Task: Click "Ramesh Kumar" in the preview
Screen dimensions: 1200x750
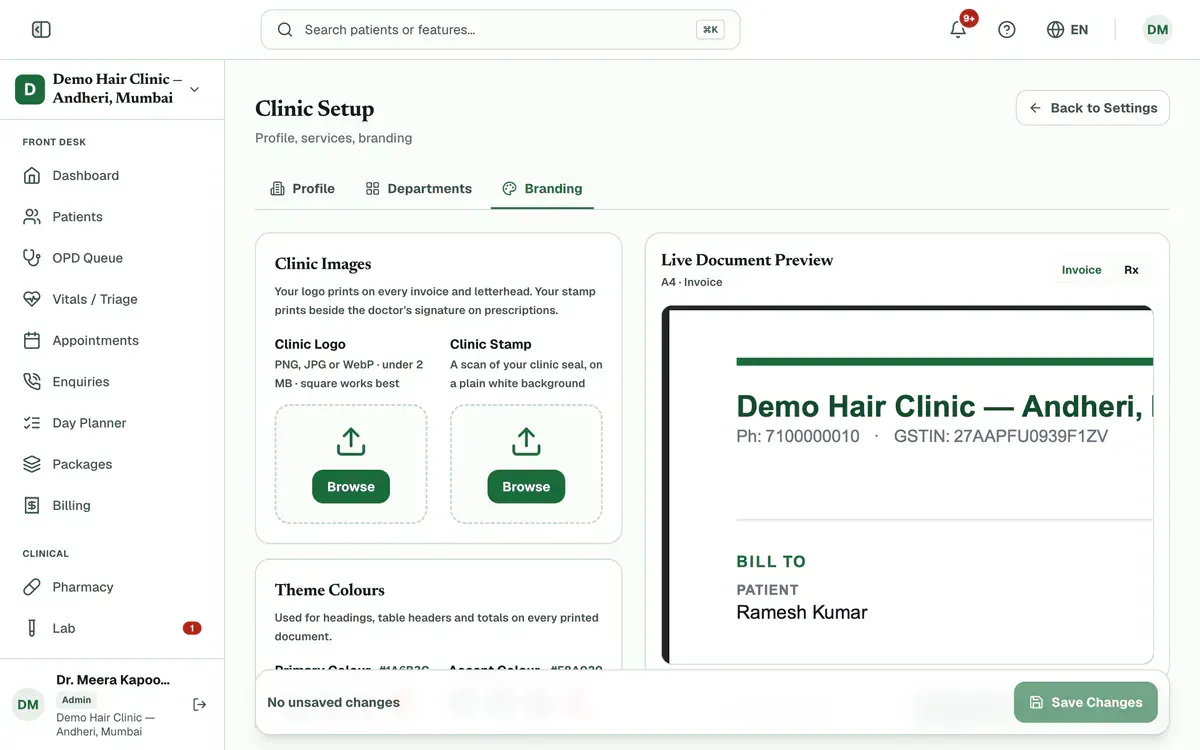Action: click(801, 612)
